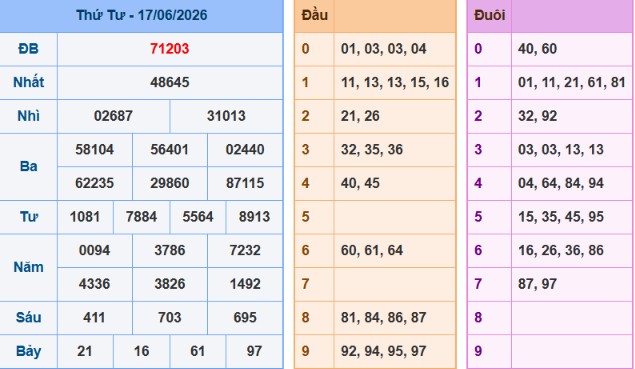Select fifth prize number 7232

coord(245,251)
